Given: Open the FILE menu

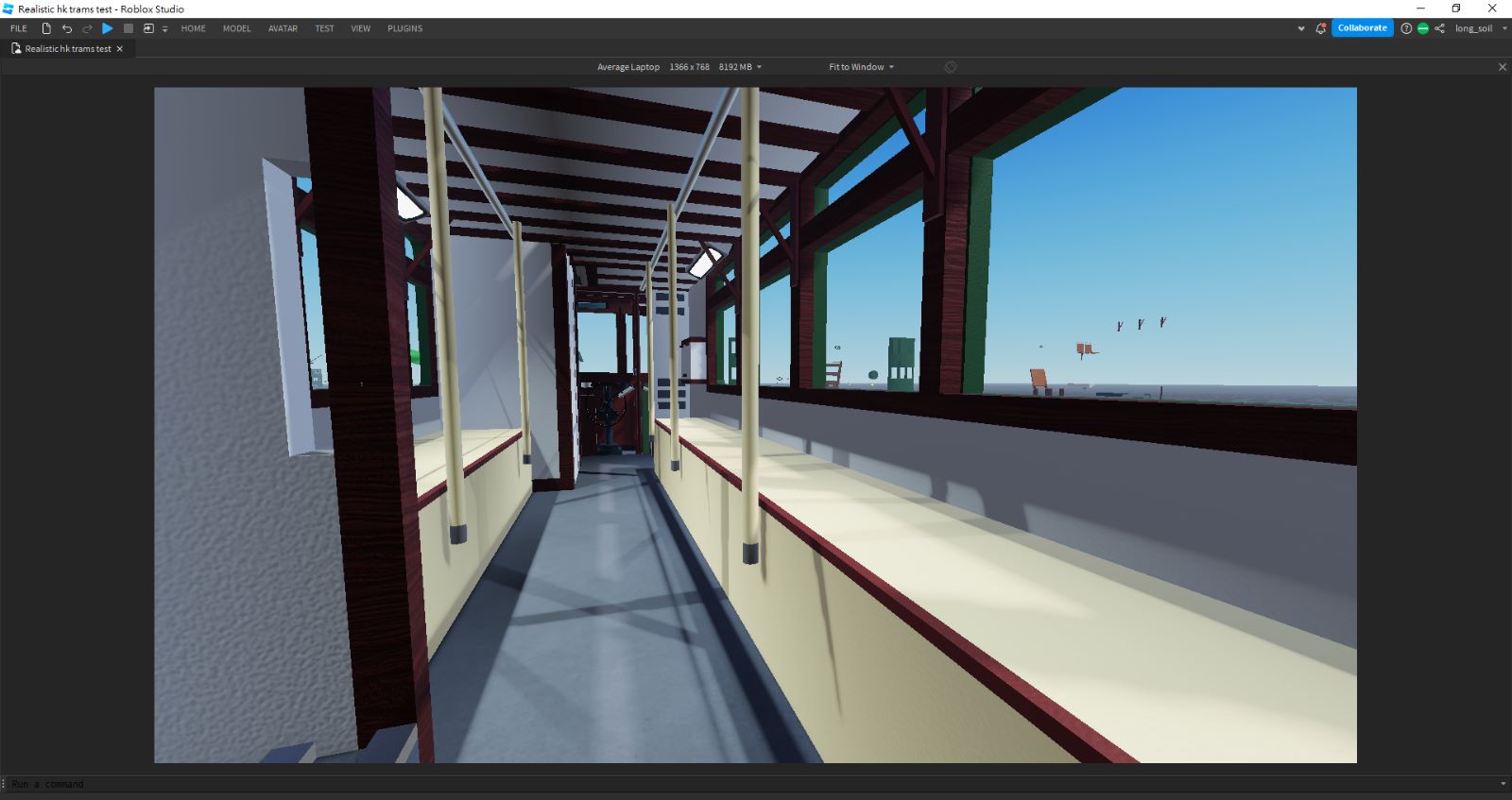Looking at the screenshot, I should [x=19, y=28].
